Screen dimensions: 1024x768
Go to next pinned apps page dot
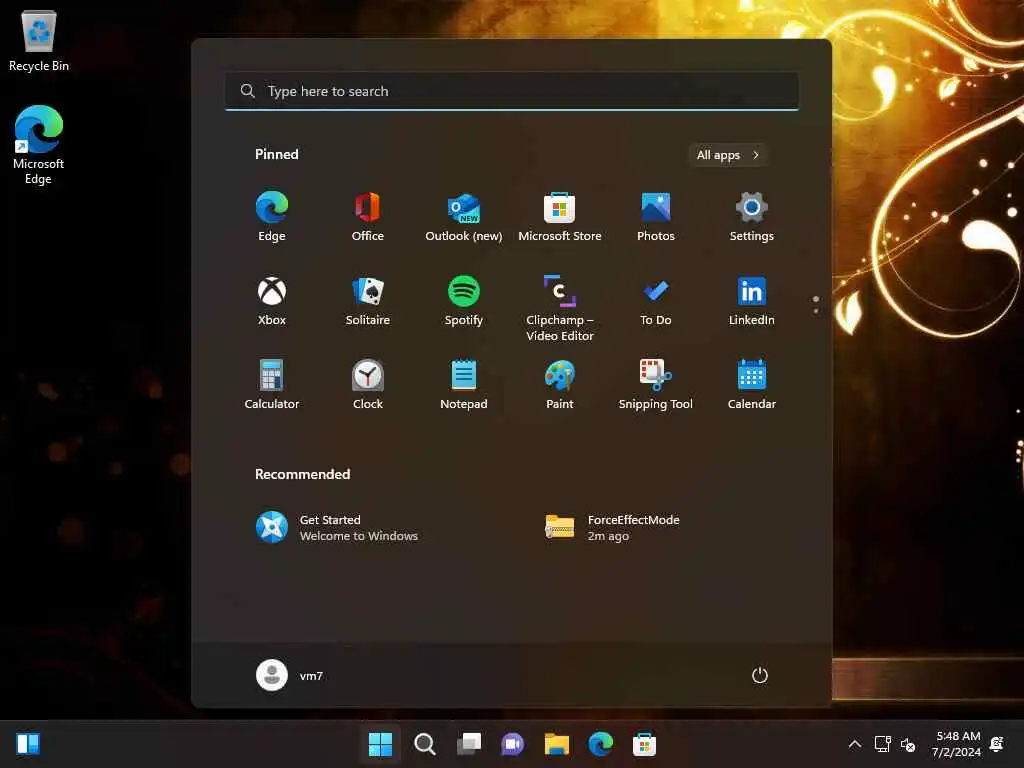click(816, 311)
